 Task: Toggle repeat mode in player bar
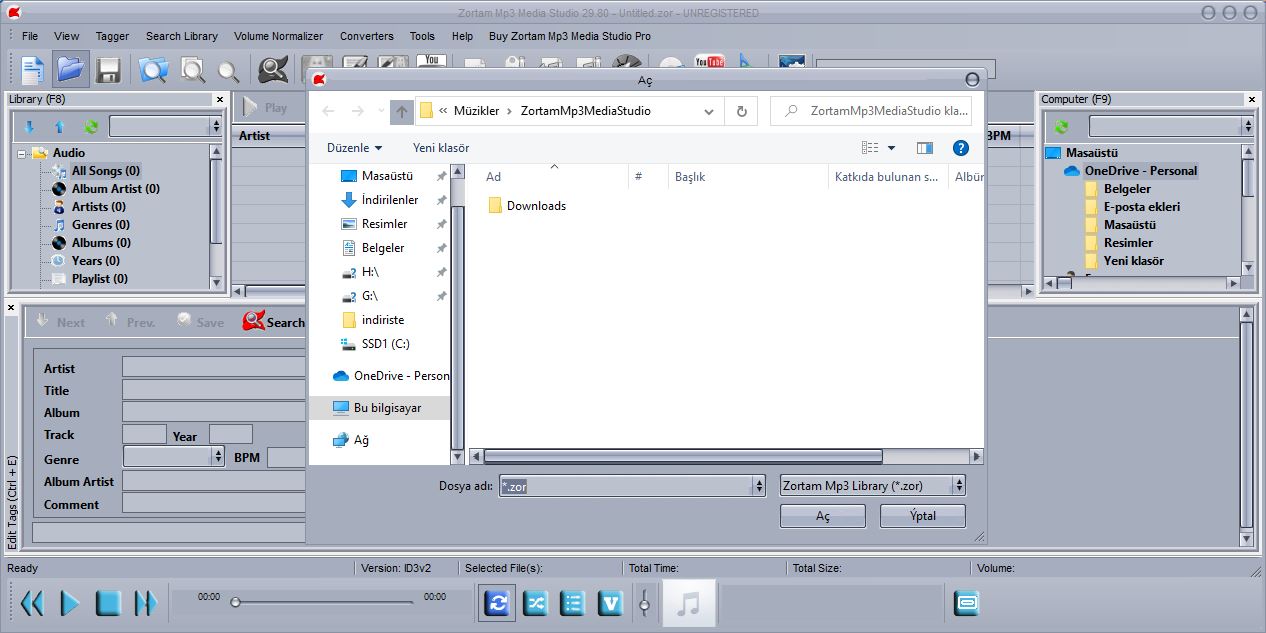pyautogui.click(x=497, y=603)
